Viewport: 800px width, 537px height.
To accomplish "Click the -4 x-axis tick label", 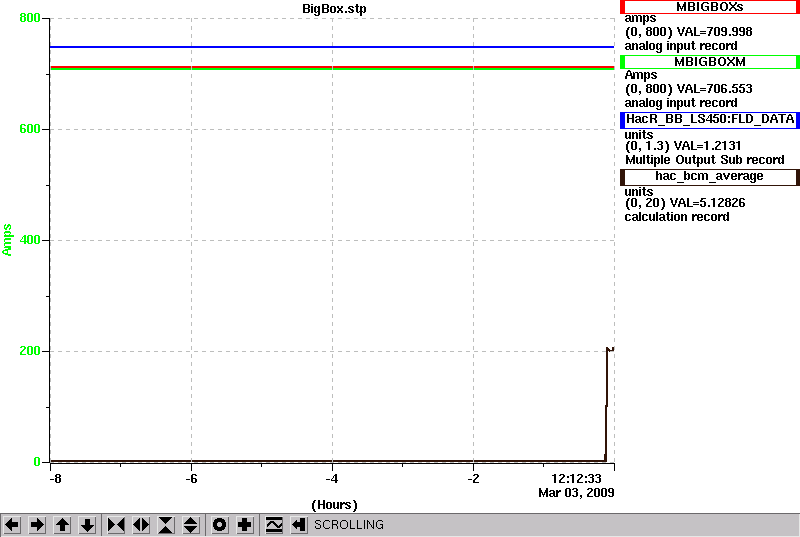I will coord(332,479).
